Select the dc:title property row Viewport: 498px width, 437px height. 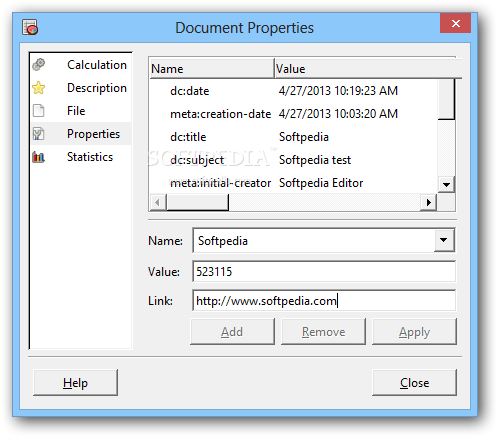click(293, 137)
